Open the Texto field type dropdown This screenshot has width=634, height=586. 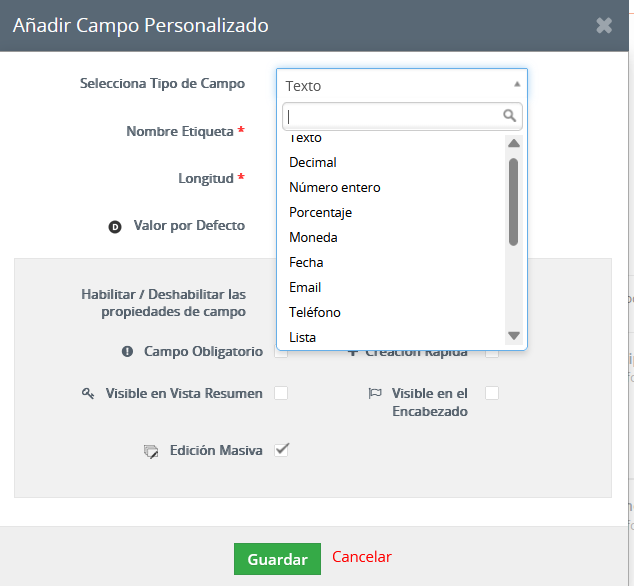402,85
